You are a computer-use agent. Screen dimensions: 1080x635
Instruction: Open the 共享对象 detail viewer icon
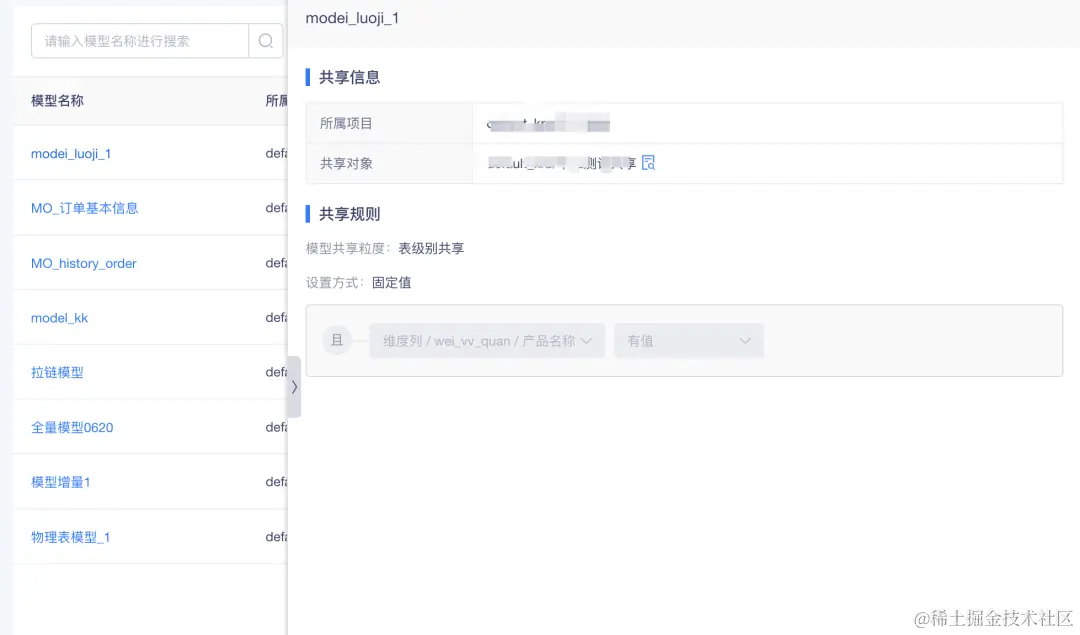coord(648,162)
